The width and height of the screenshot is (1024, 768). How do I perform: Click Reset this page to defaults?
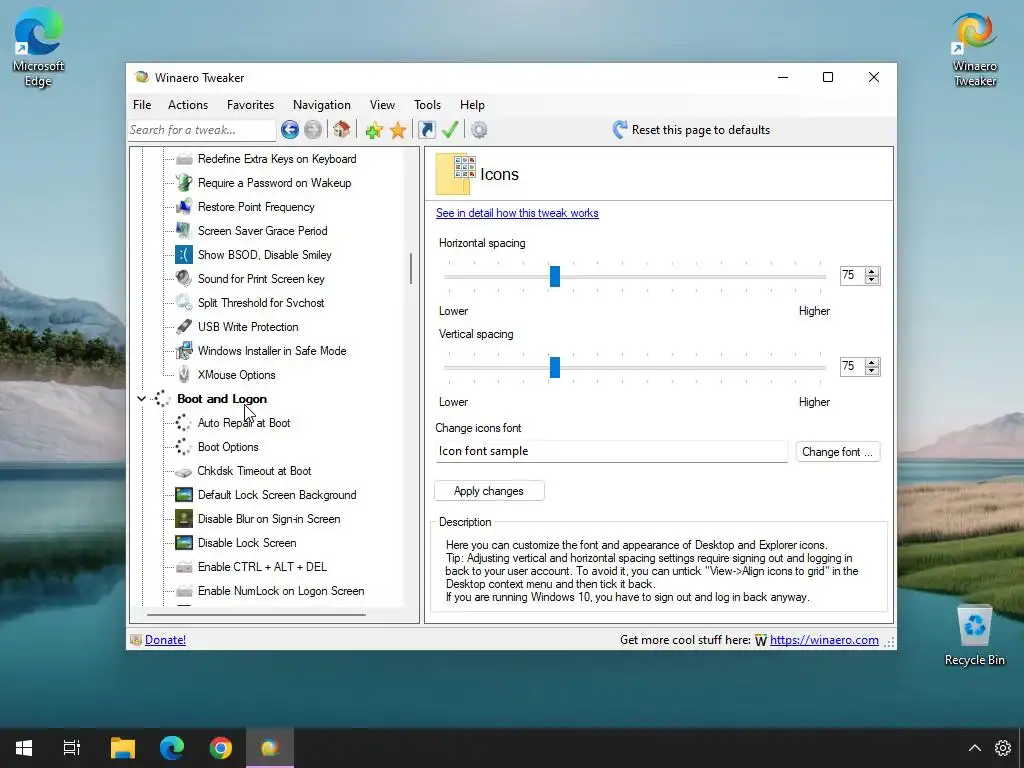point(691,130)
